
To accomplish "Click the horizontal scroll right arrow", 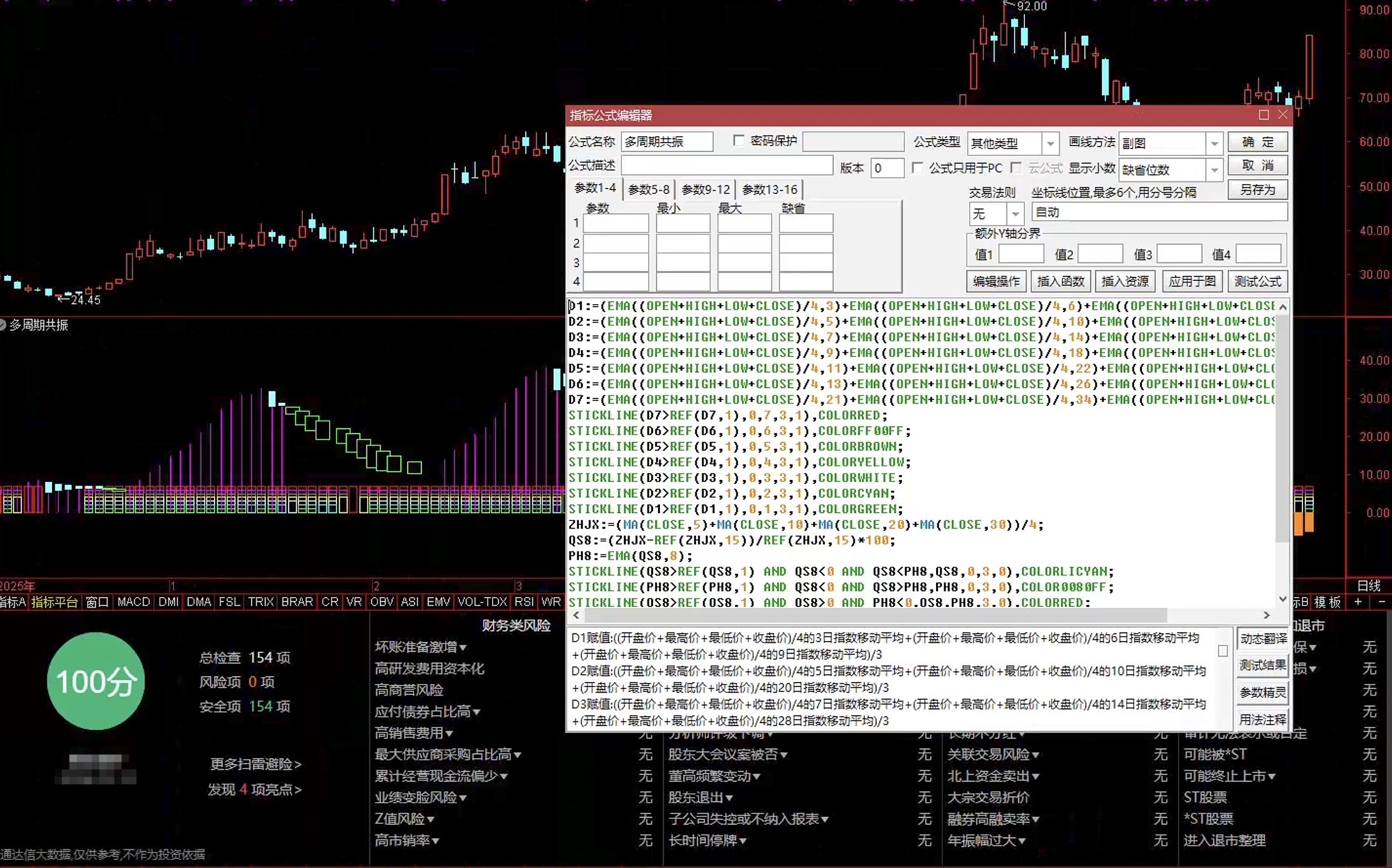I will [1267, 615].
